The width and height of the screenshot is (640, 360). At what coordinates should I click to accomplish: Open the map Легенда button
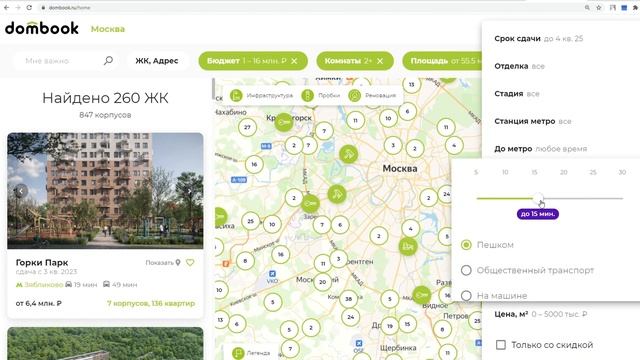(250, 353)
